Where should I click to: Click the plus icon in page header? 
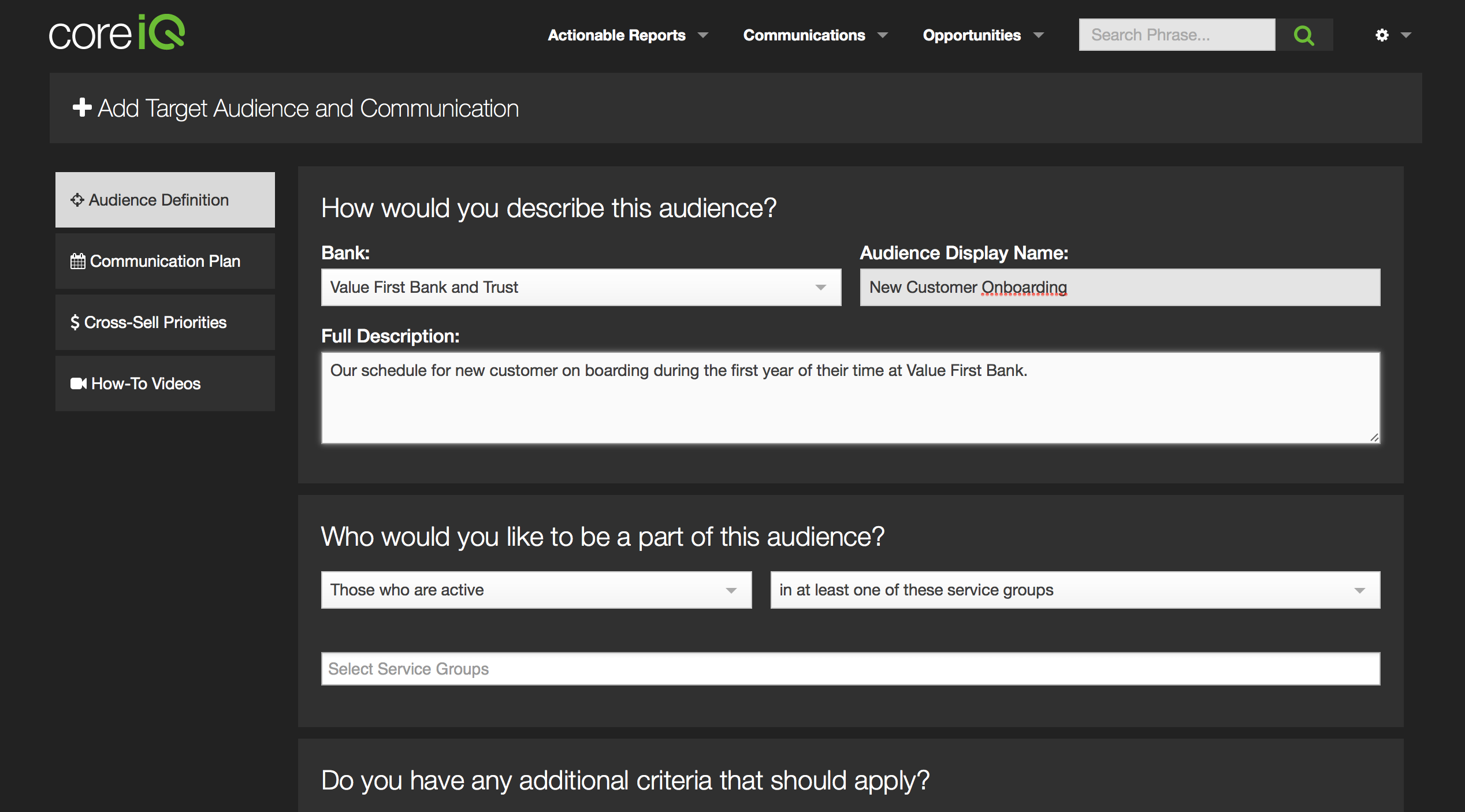82,107
